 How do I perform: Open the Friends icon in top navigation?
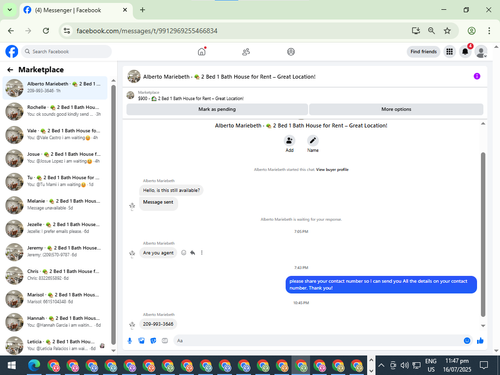click(x=246, y=52)
